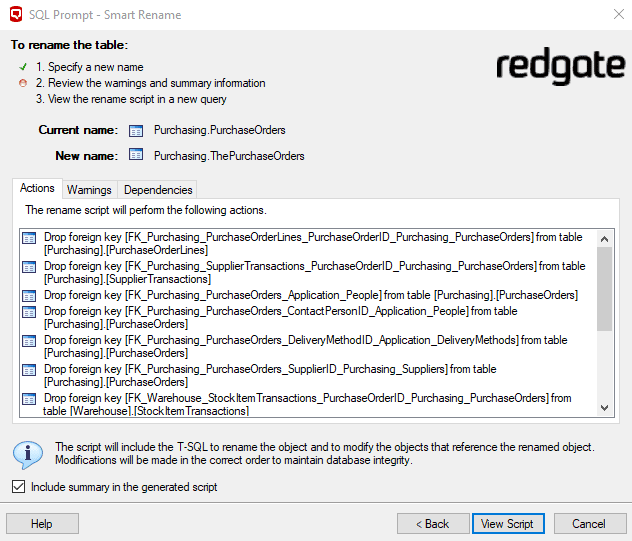Select the FK_Purchasing_SupplierTransactions_PurchaseOrderID drop action row
632x541 pixels.
click(308, 272)
